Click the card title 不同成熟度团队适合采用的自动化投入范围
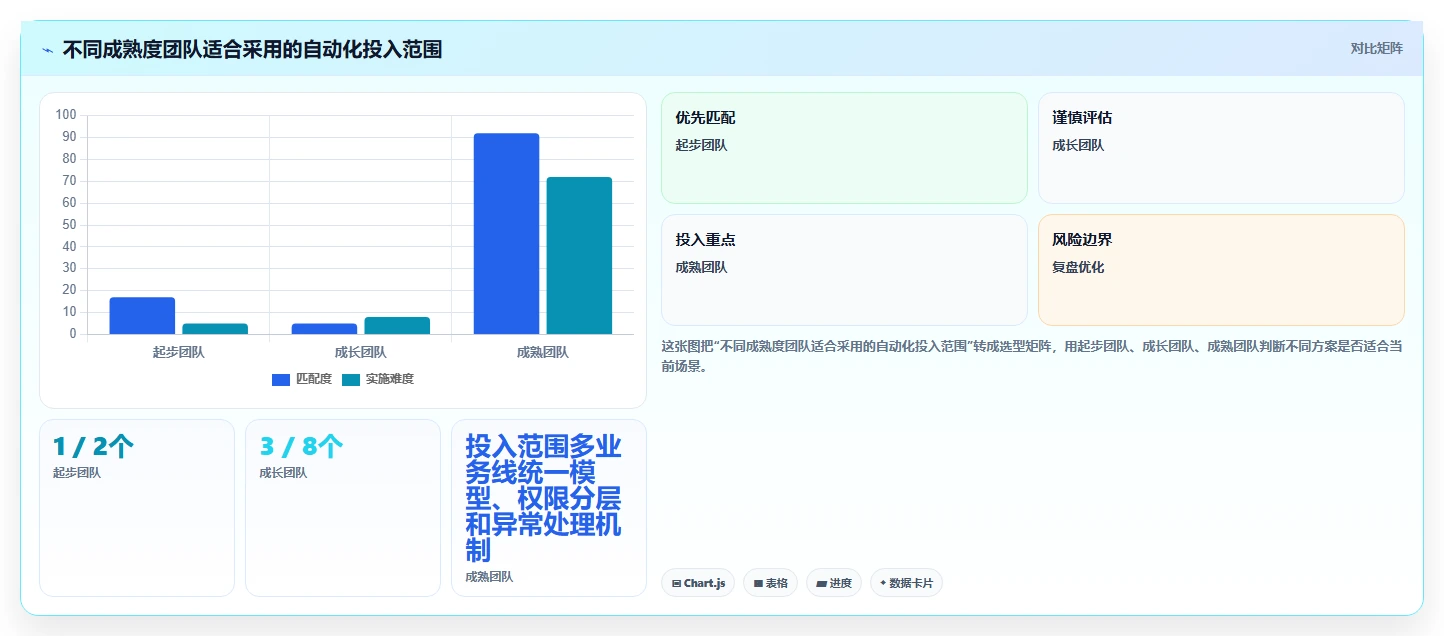Screen dimensions: 1444x636 252,50
